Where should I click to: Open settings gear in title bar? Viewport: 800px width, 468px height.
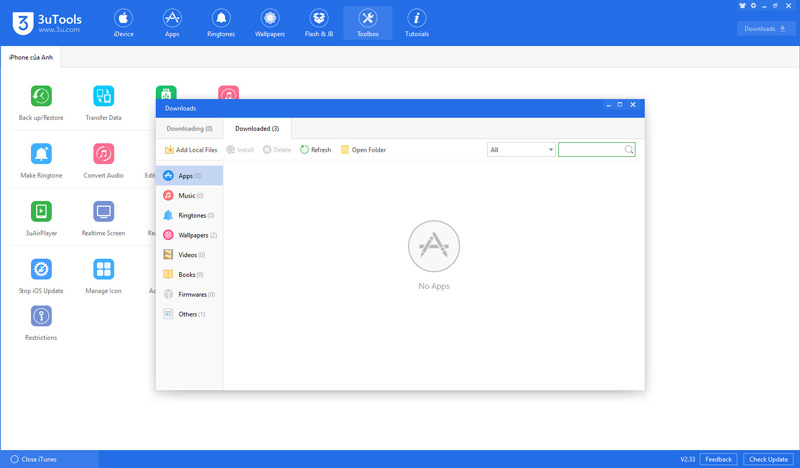[x=753, y=6]
